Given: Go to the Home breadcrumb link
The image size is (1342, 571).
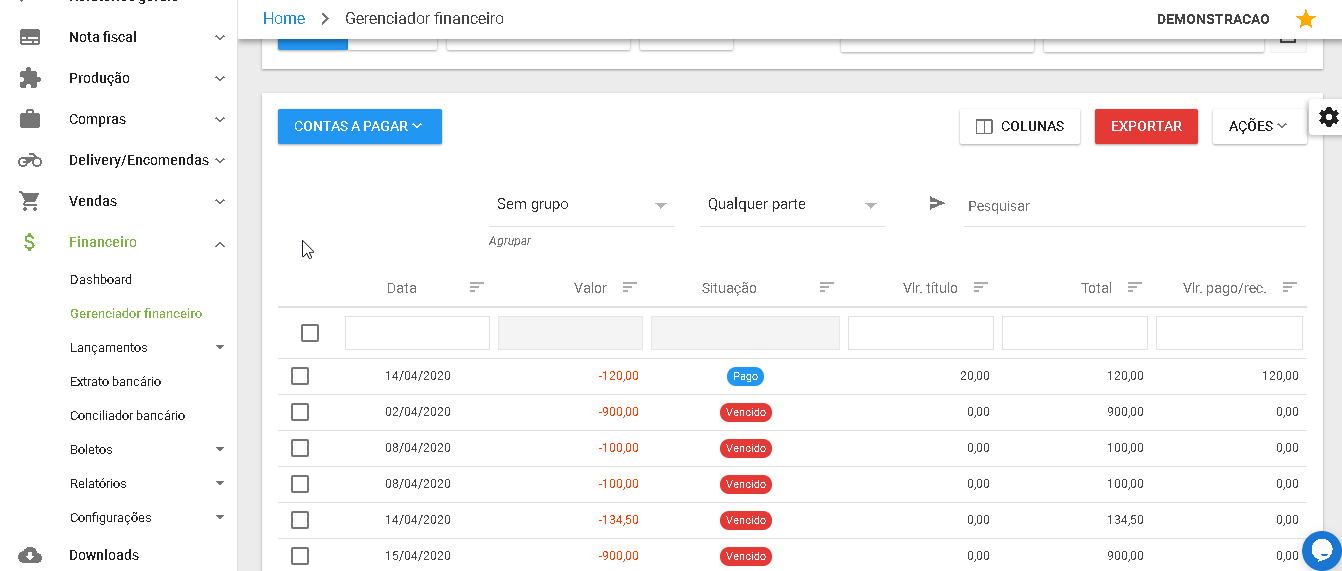Looking at the screenshot, I should tap(283, 19).
